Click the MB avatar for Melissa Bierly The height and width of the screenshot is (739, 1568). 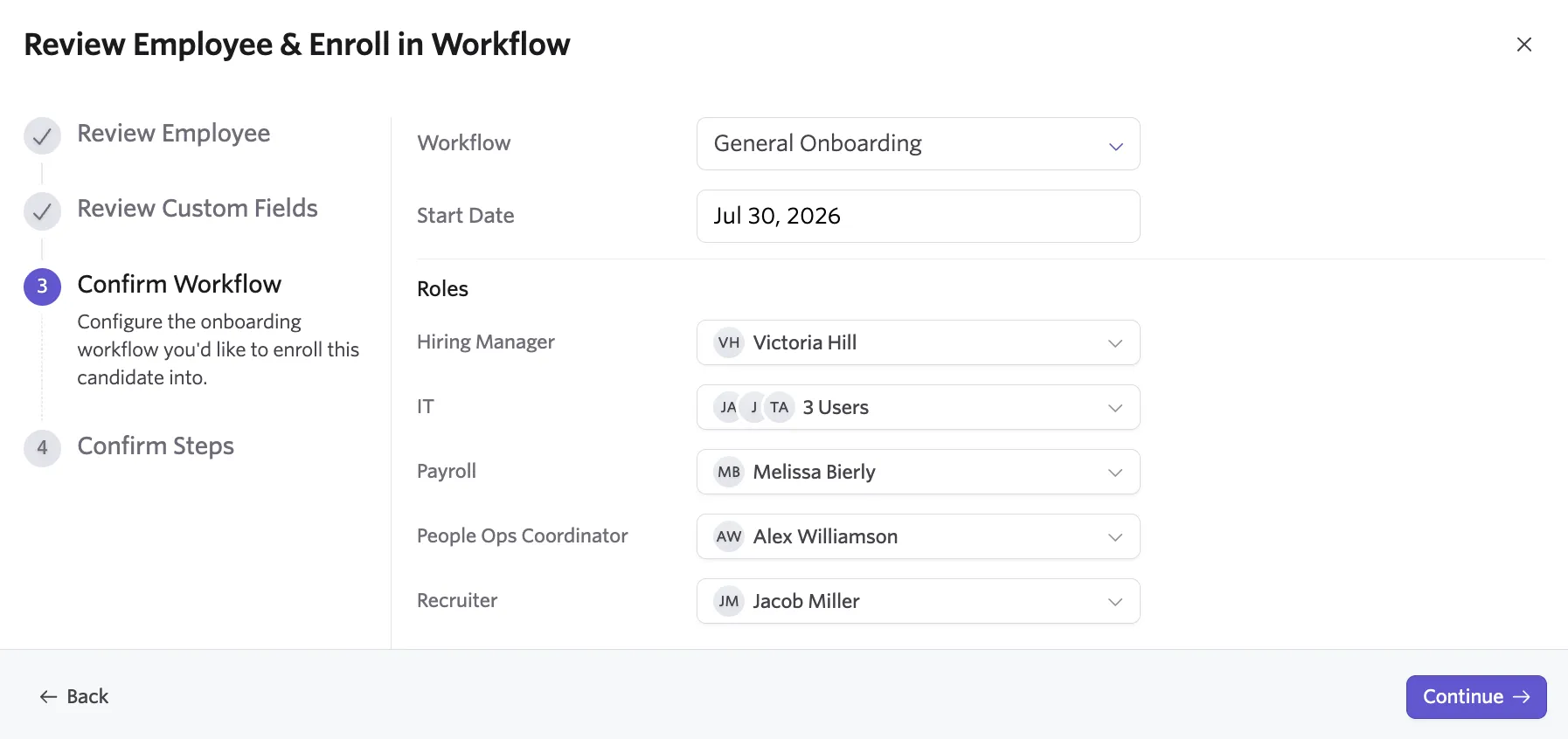point(729,472)
